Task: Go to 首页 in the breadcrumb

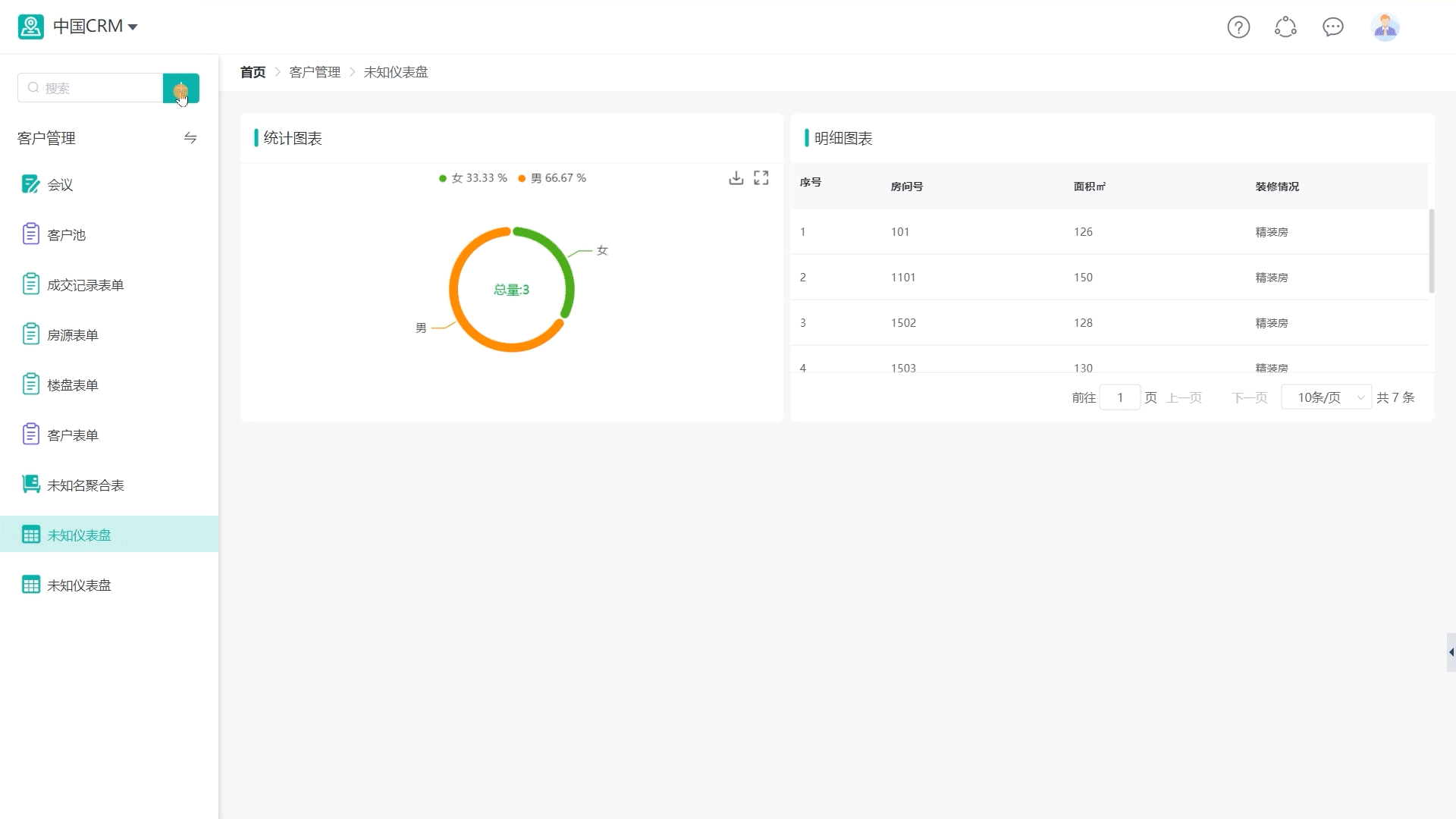Action: point(253,72)
